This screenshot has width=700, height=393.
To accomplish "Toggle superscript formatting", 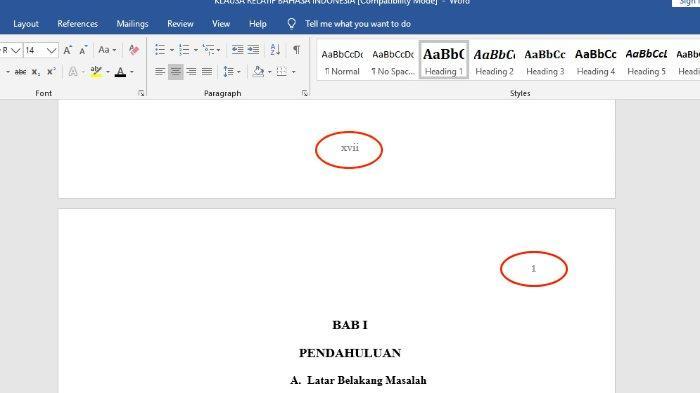I will (x=51, y=71).
